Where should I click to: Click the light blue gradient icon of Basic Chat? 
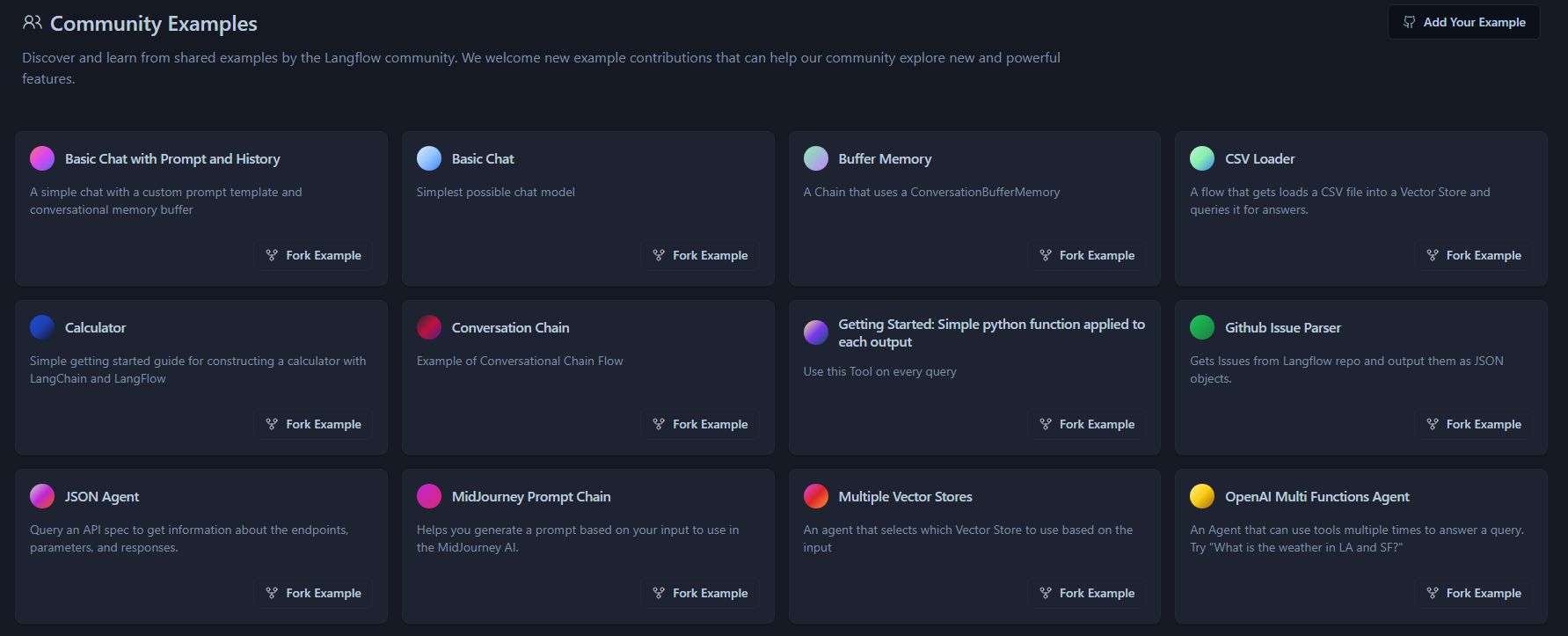pyautogui.click(x=429, y=158)
